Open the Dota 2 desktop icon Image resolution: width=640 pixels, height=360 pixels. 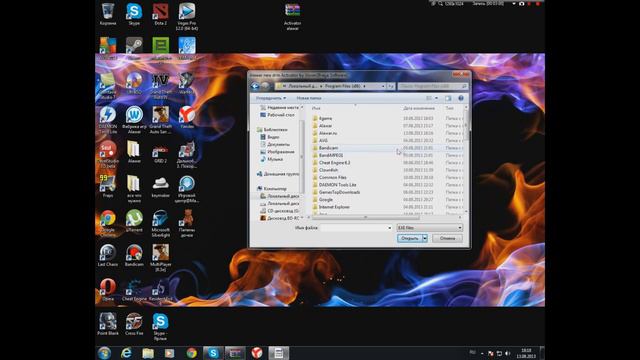tap(160, 14)
